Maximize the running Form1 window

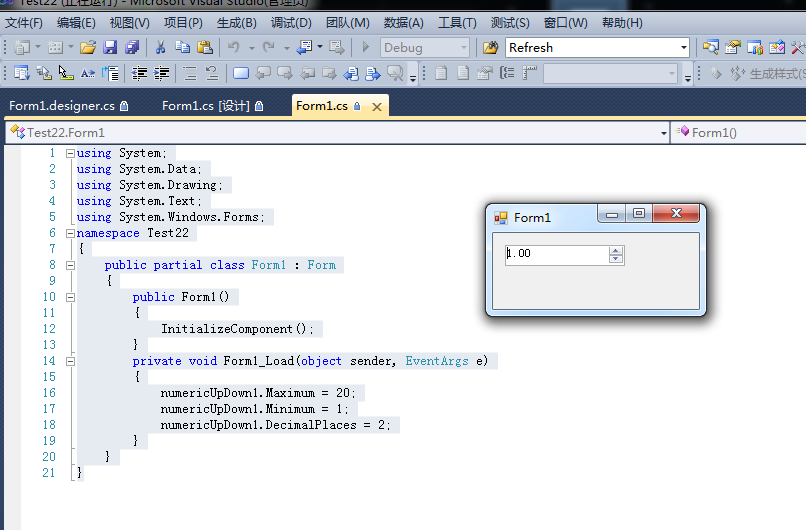pyautogui.click(x=639, y=213)
